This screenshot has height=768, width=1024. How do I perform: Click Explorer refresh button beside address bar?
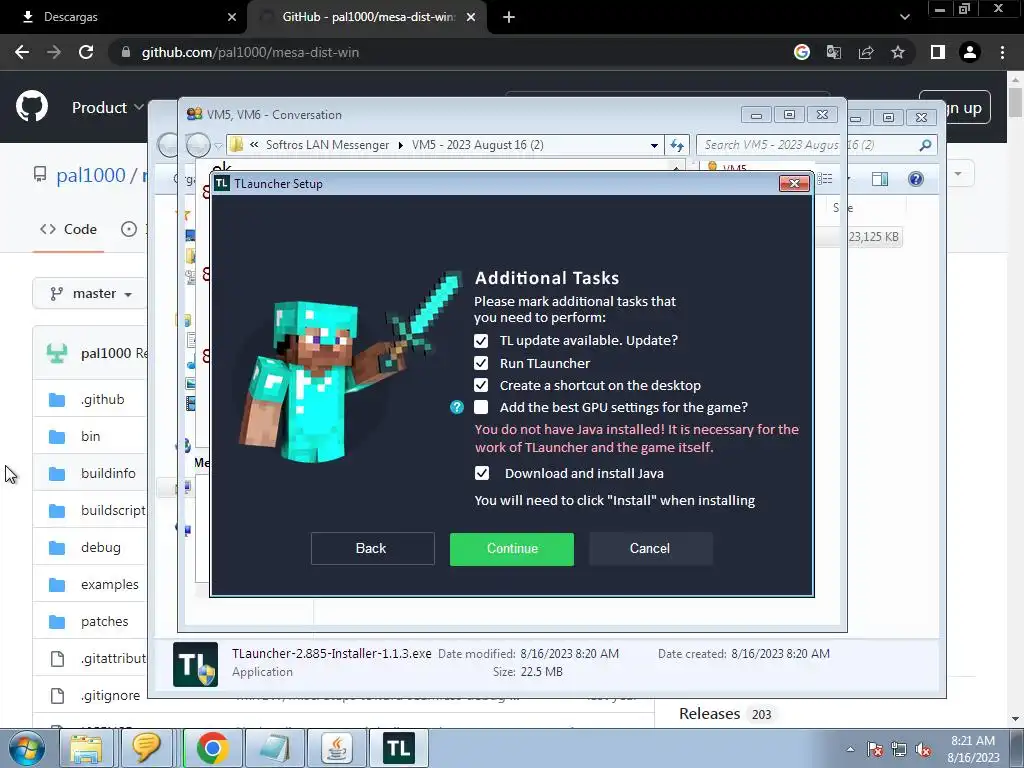point(677,145)
